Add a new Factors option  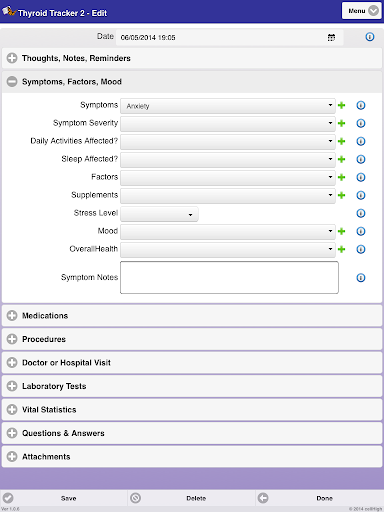click(341, 177)
